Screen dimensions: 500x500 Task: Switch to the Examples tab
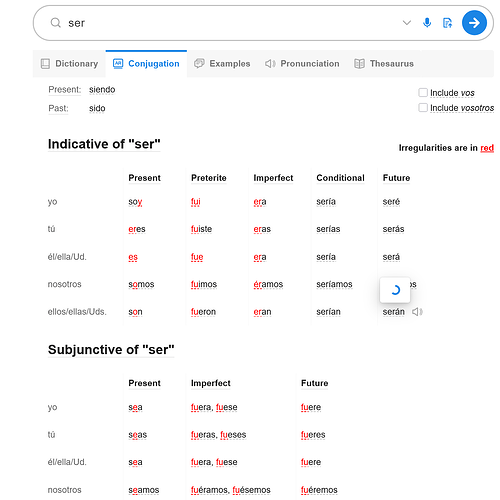[222, 64]
